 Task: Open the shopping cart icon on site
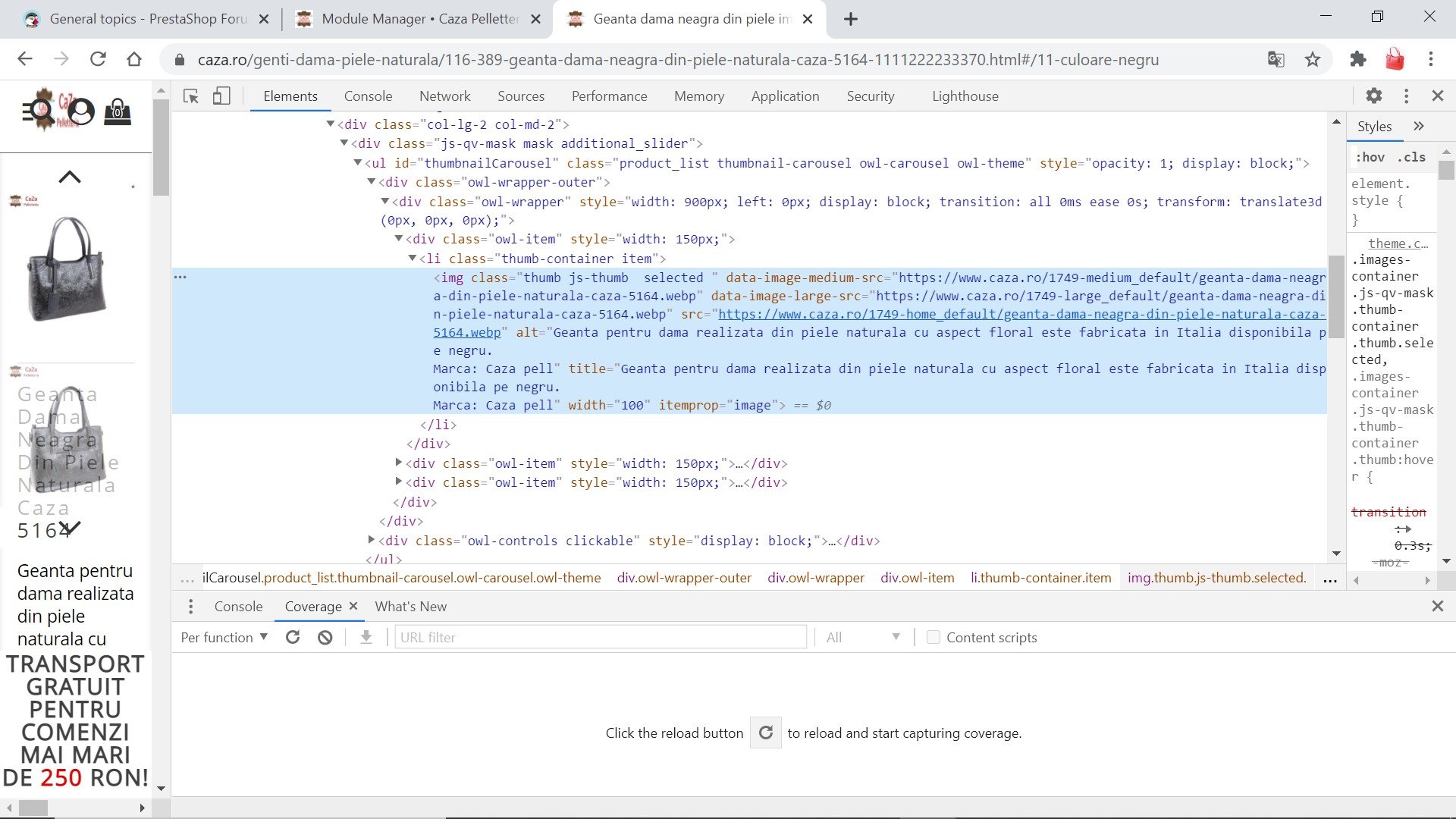[x=117, y=112]
